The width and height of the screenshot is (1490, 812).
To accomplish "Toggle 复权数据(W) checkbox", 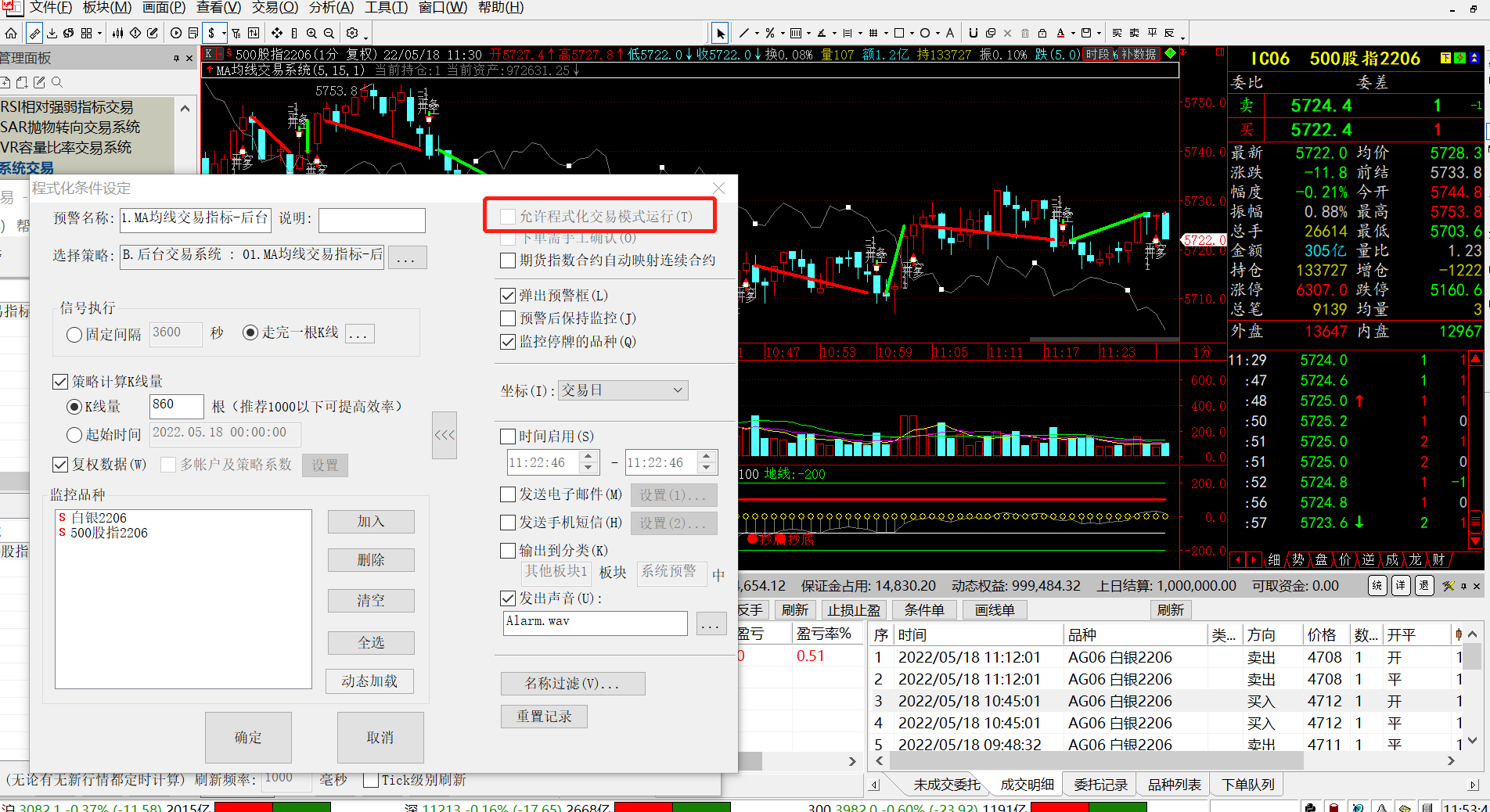I will pos(60,465).
